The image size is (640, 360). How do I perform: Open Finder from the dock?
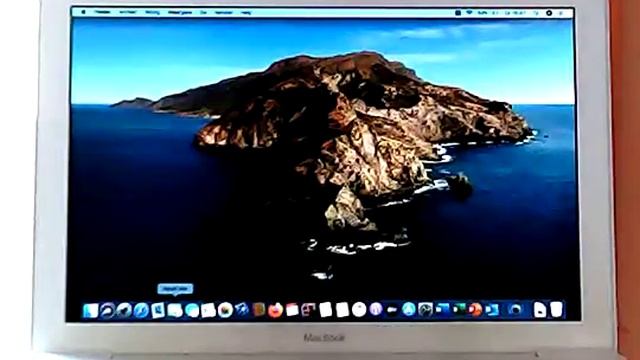[x=91, y=311]
